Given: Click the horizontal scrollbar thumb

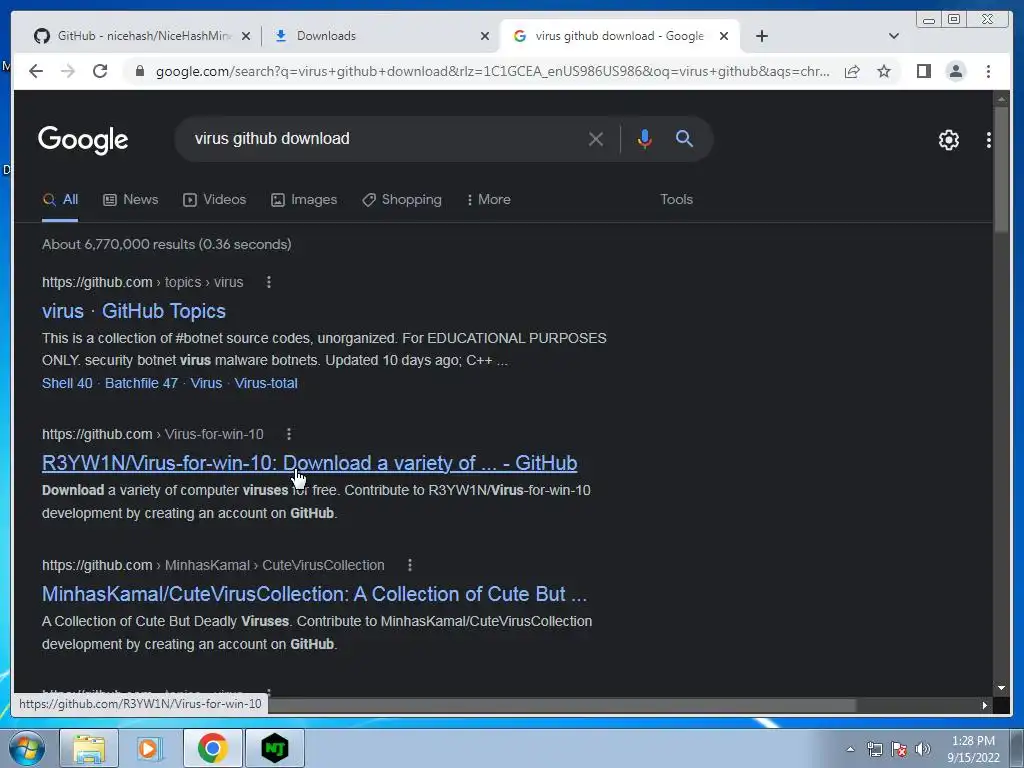Looking at the screenshot, I should pos(562,705).
